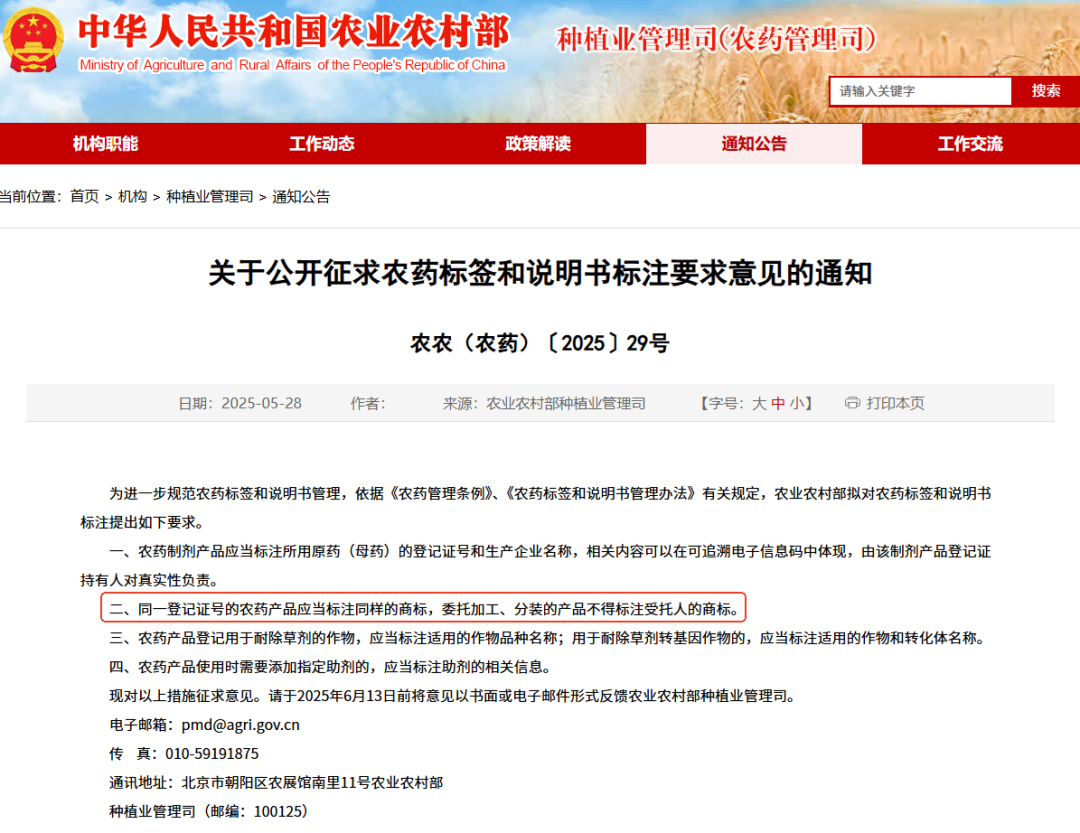Click the 搜索 search button
Viewport: 1080px width, 833px height.
tap(1045, 90)
